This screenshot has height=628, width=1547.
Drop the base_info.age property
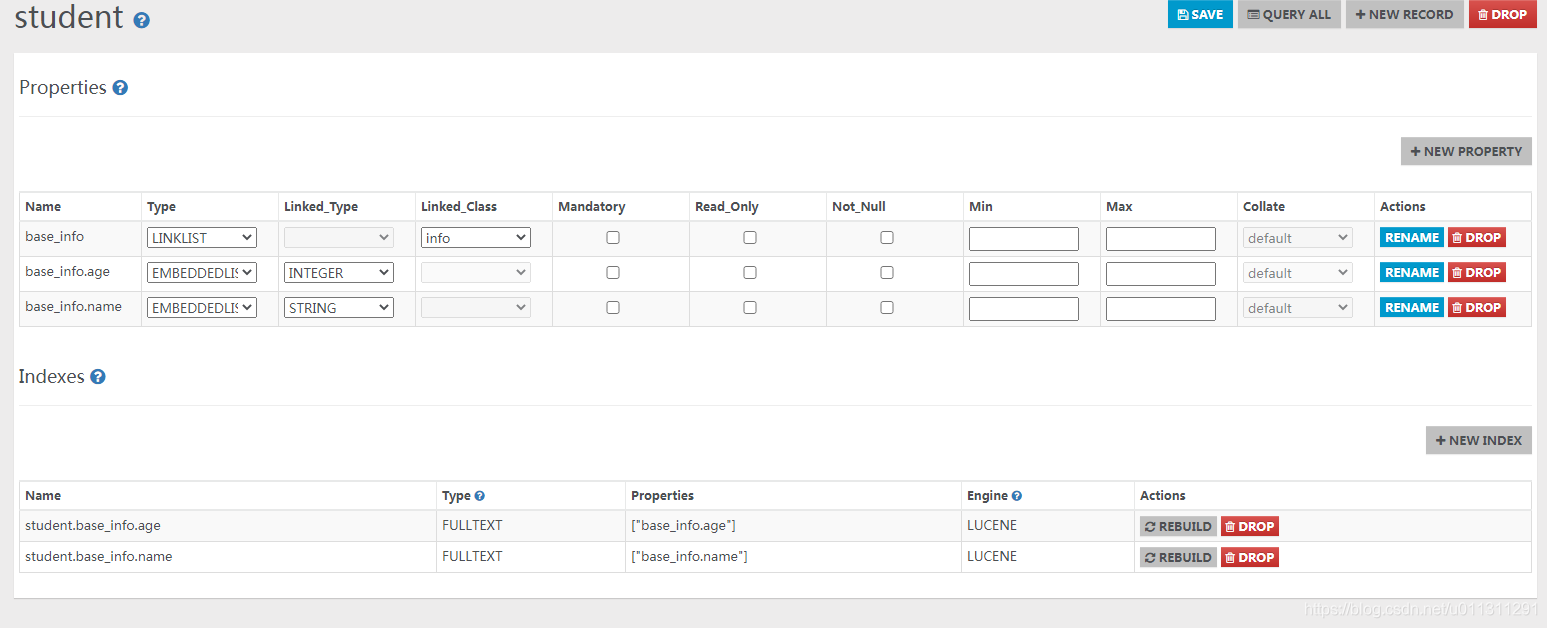[1476, 273]
